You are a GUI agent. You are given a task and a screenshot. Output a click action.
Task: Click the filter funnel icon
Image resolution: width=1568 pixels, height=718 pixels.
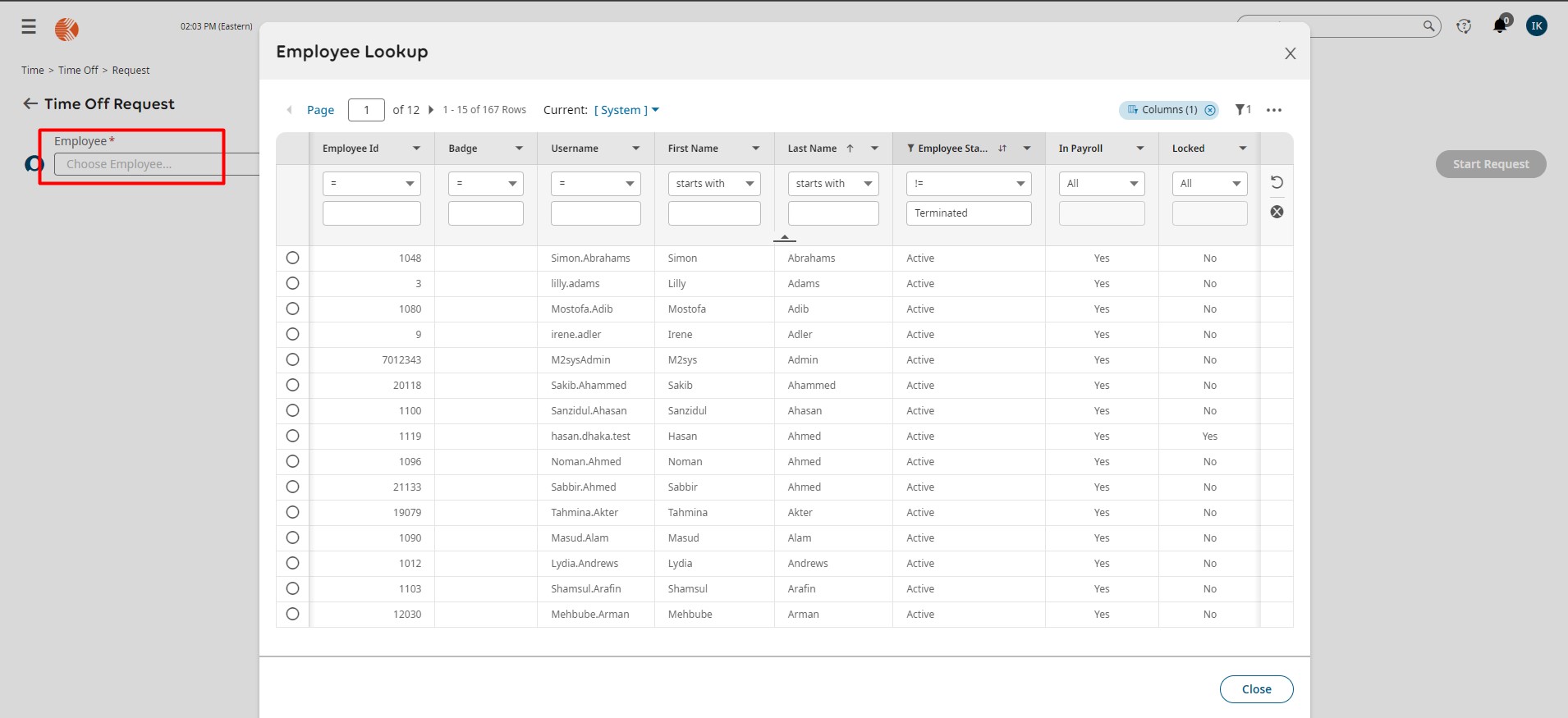pos(1240,110)
